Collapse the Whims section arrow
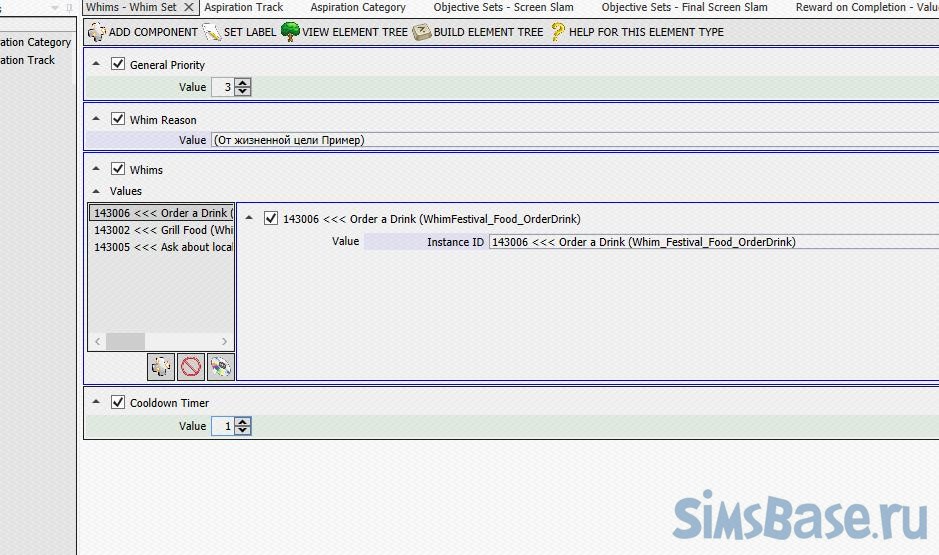The height and width of the screenshot is (555, 939). (96, 170)
